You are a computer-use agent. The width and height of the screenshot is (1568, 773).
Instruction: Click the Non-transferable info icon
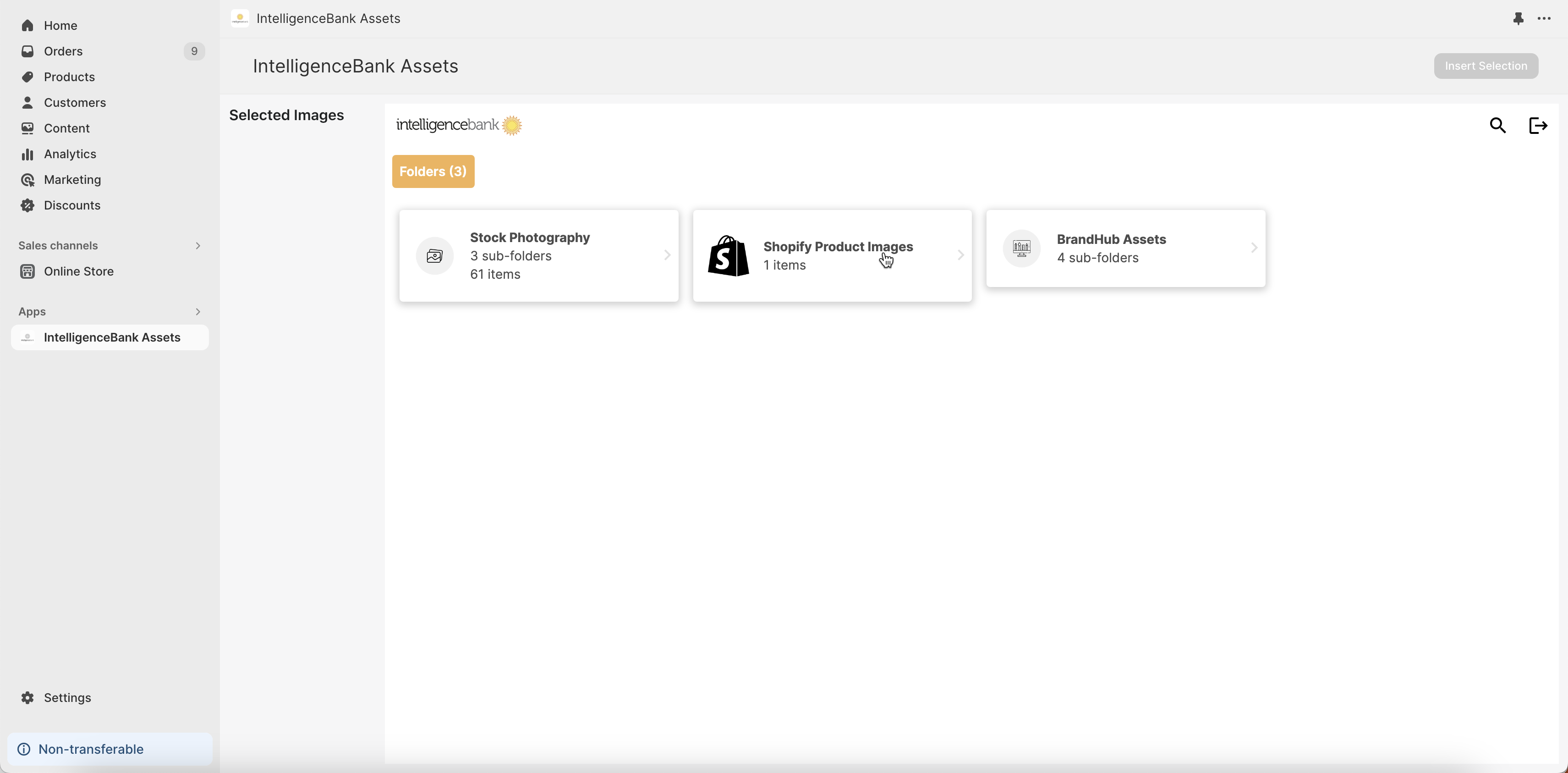(24, 749)
